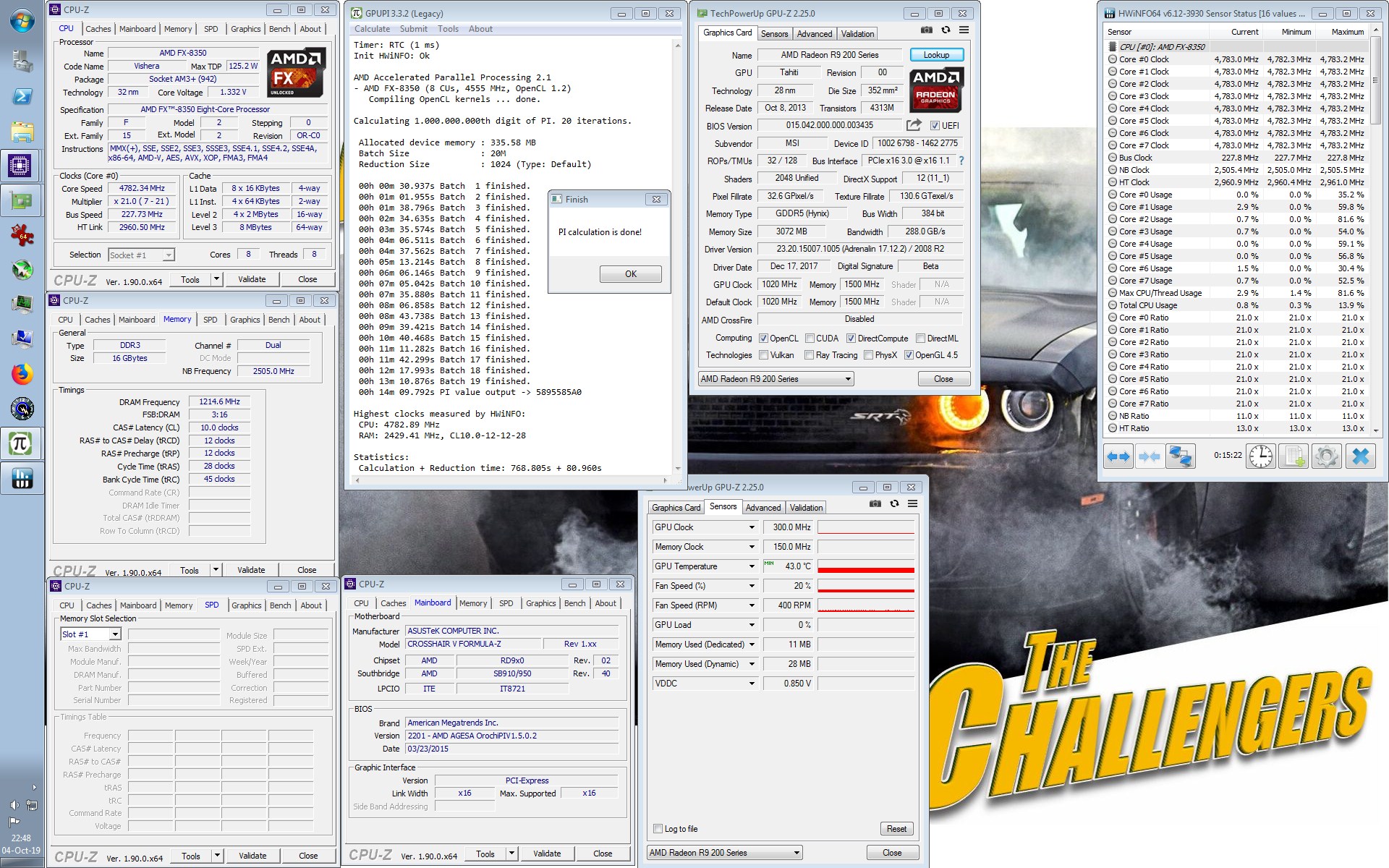This screenshot has width=1389, height=868.
Task: Open File Explorer taskbar icon
Action: point(22,131)
